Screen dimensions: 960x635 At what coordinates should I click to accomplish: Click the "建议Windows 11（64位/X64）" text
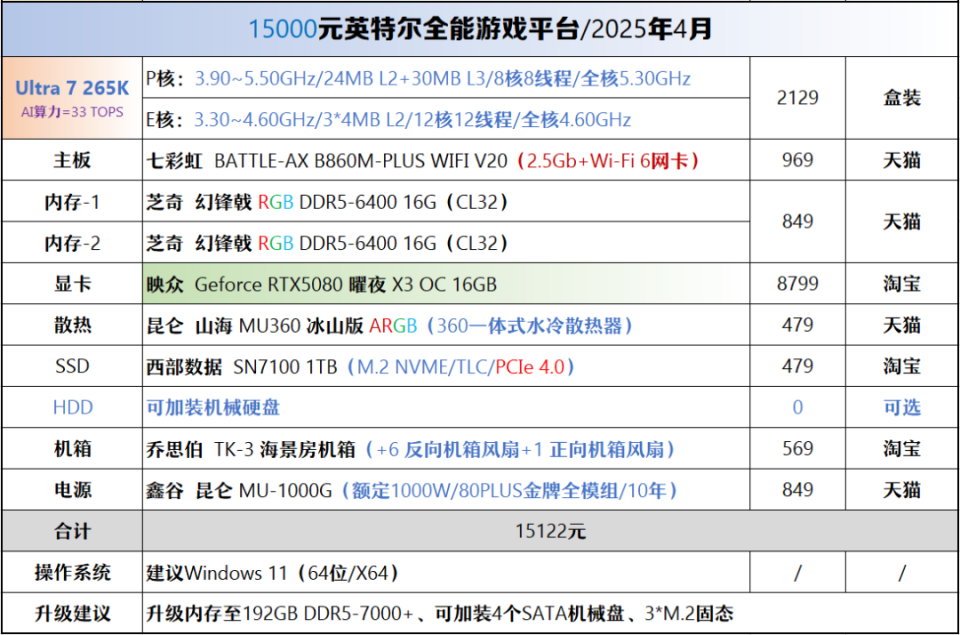(x=272, y=573)
